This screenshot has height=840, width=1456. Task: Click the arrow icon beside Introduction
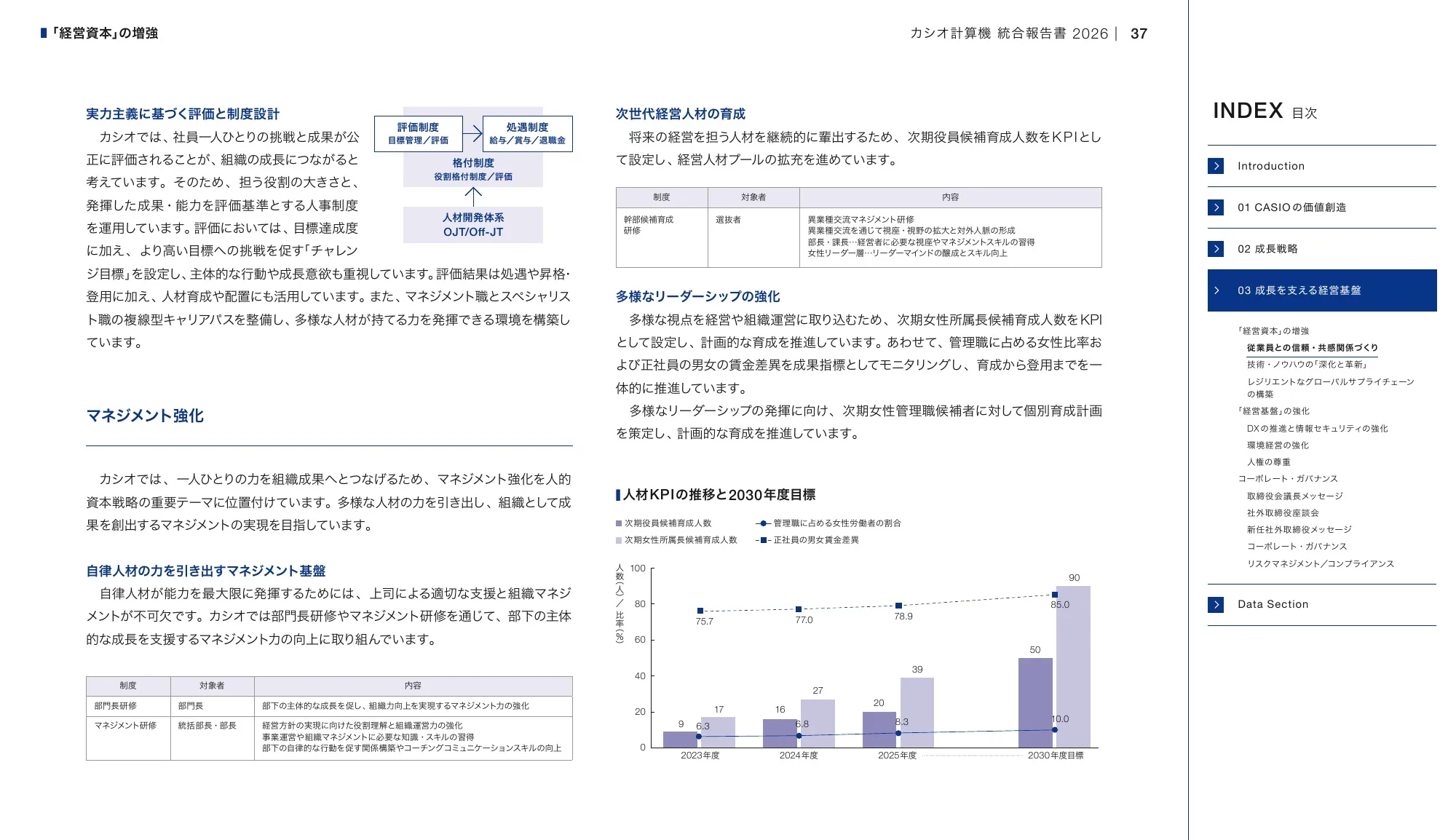[x=1216, y=166]
